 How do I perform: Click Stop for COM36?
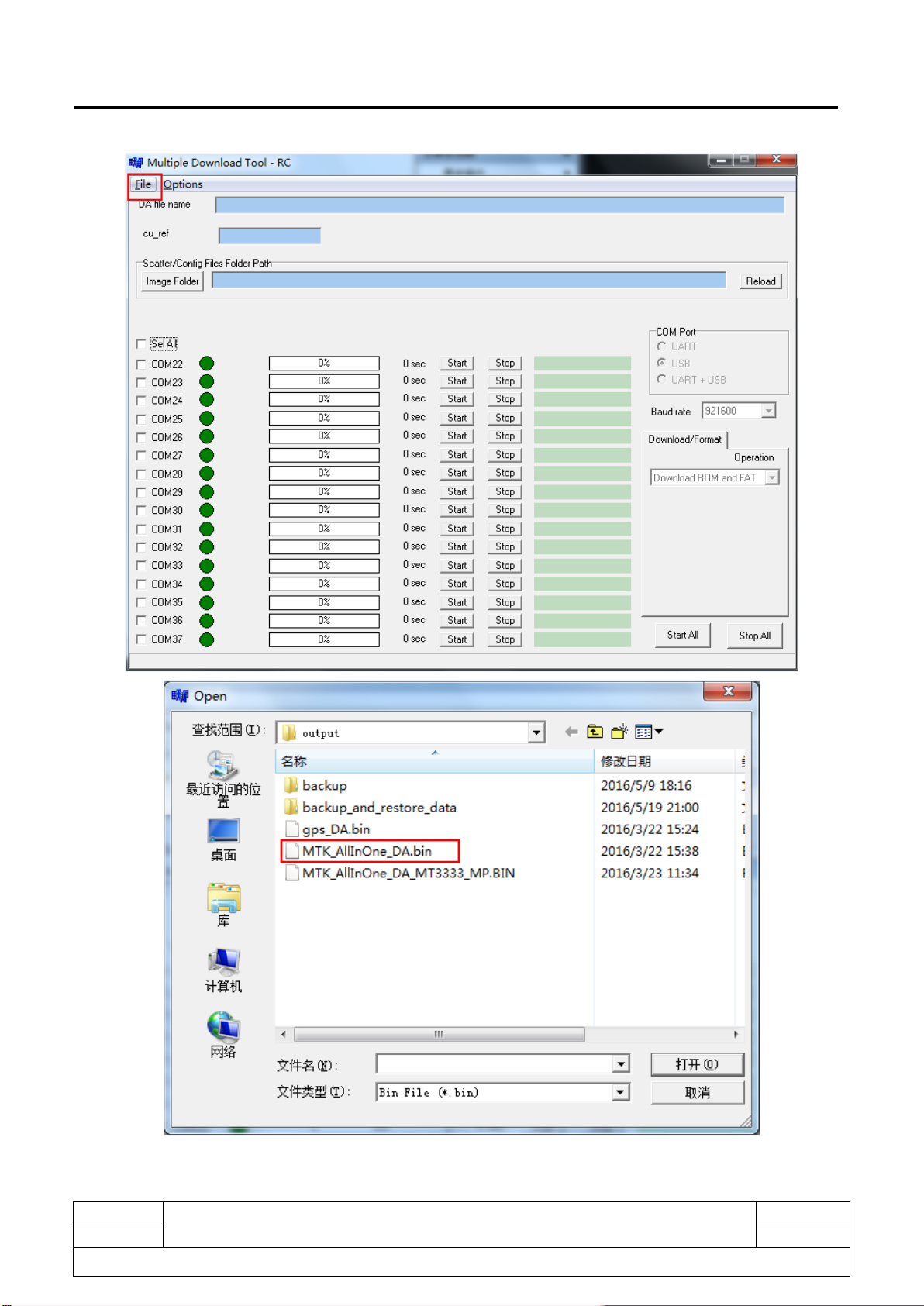[x=505, y=621]
